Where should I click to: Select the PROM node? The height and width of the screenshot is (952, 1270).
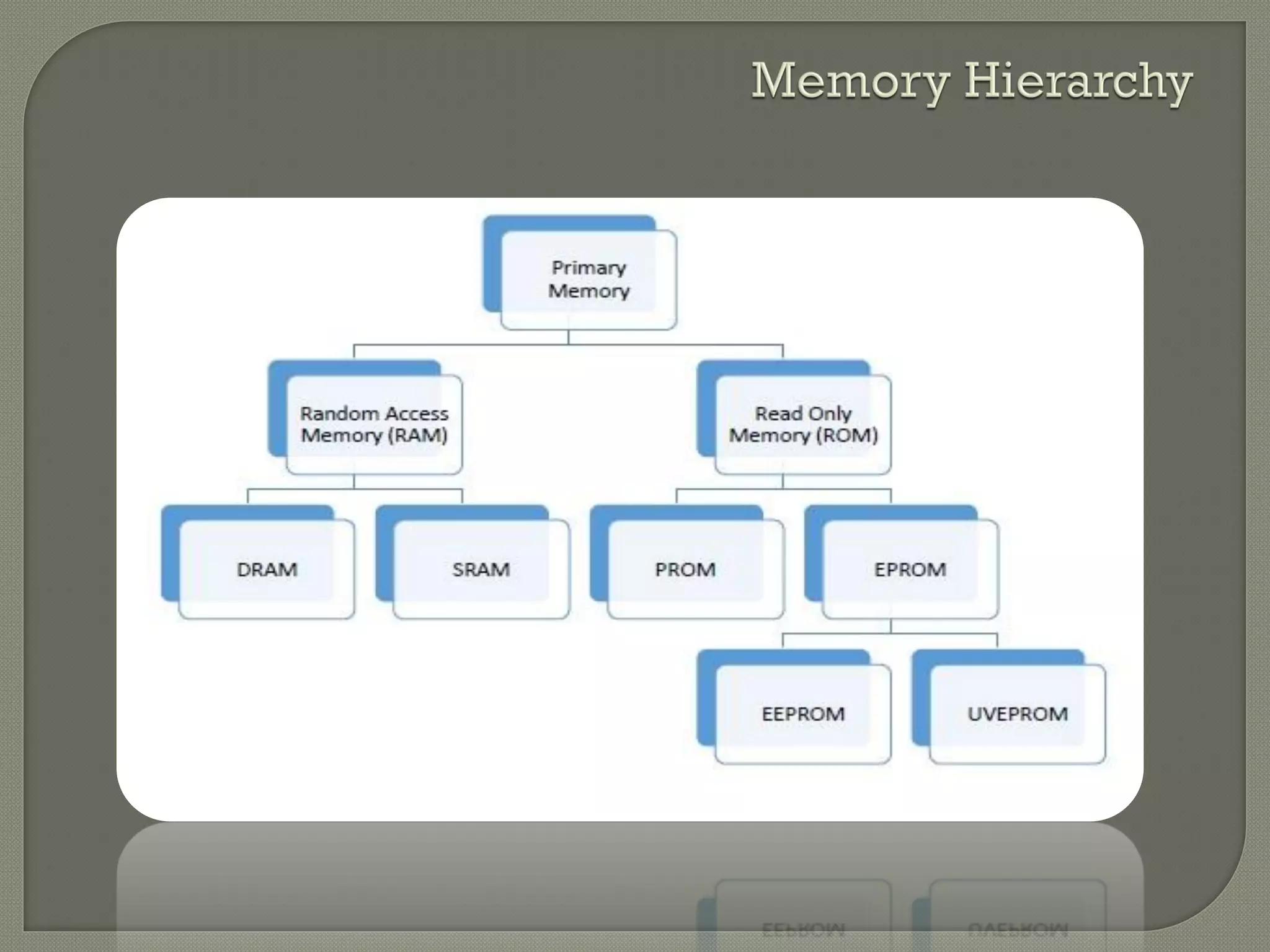[685, 570]
